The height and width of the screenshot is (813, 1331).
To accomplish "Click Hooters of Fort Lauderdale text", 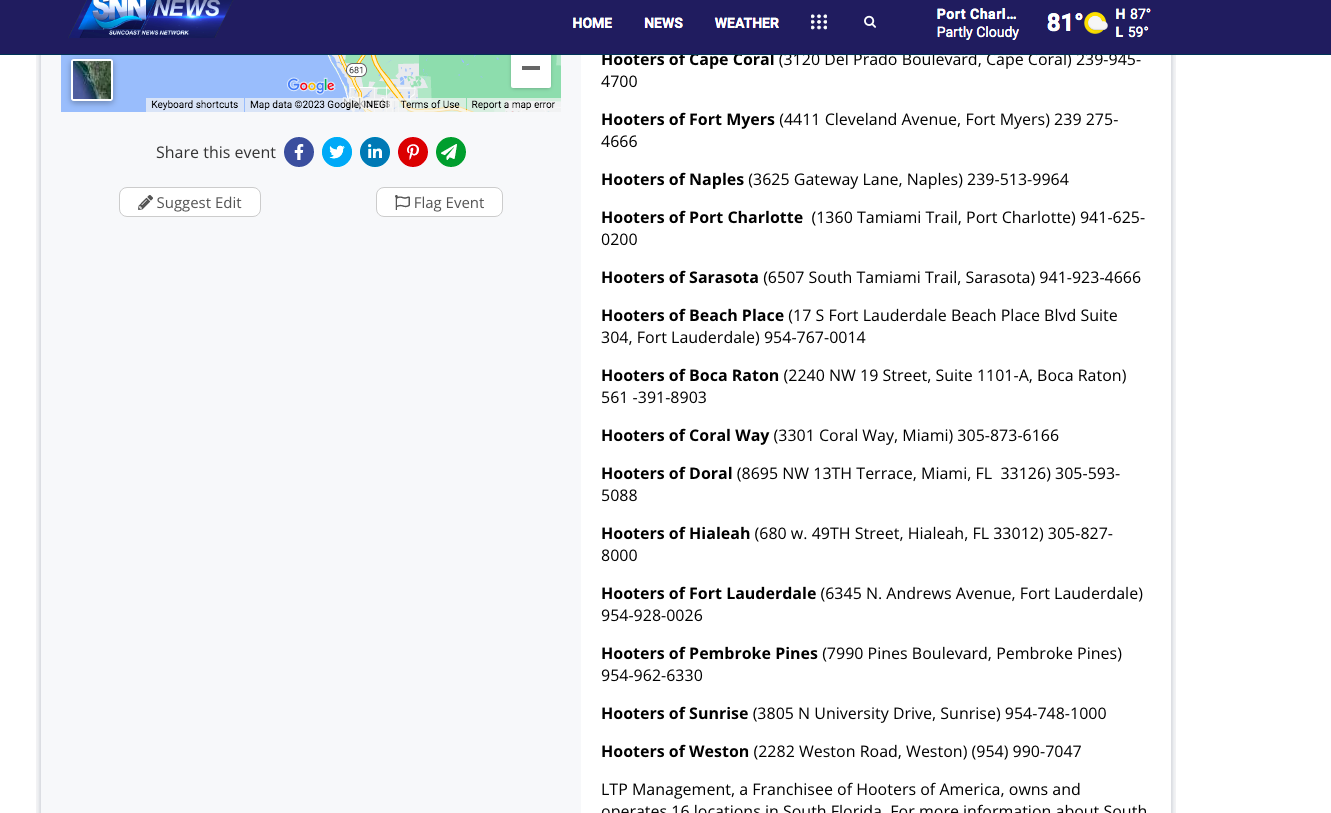I will [708, 593].
